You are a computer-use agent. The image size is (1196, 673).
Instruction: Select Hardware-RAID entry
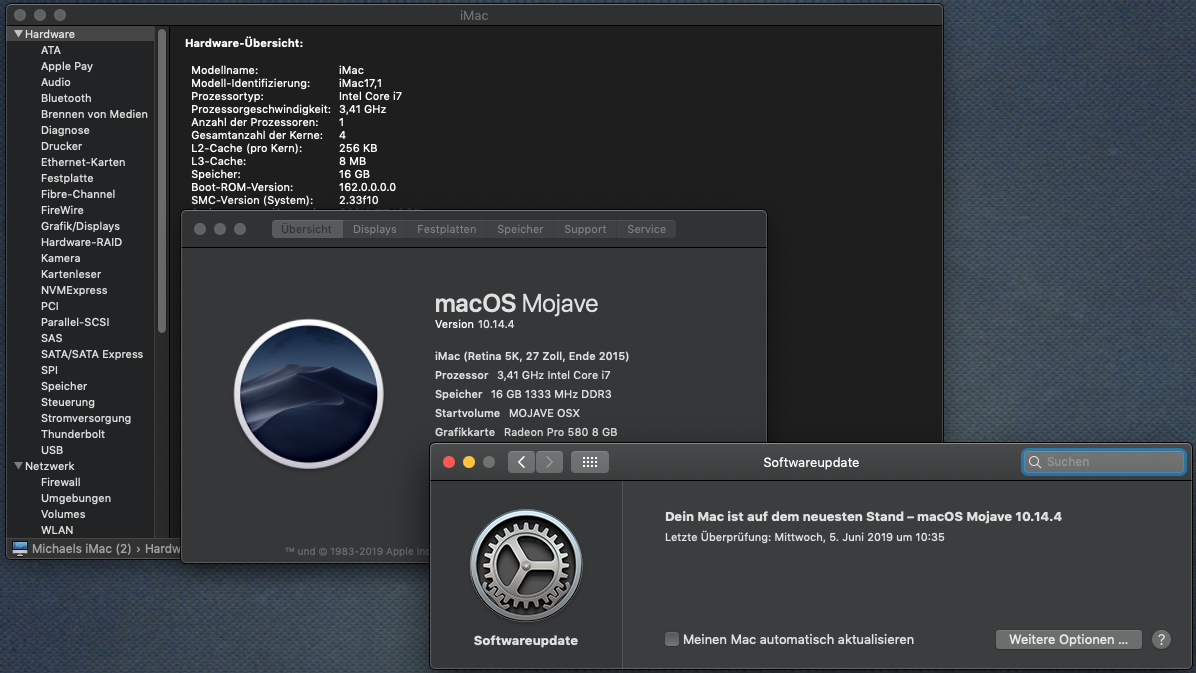pos(81,242)
